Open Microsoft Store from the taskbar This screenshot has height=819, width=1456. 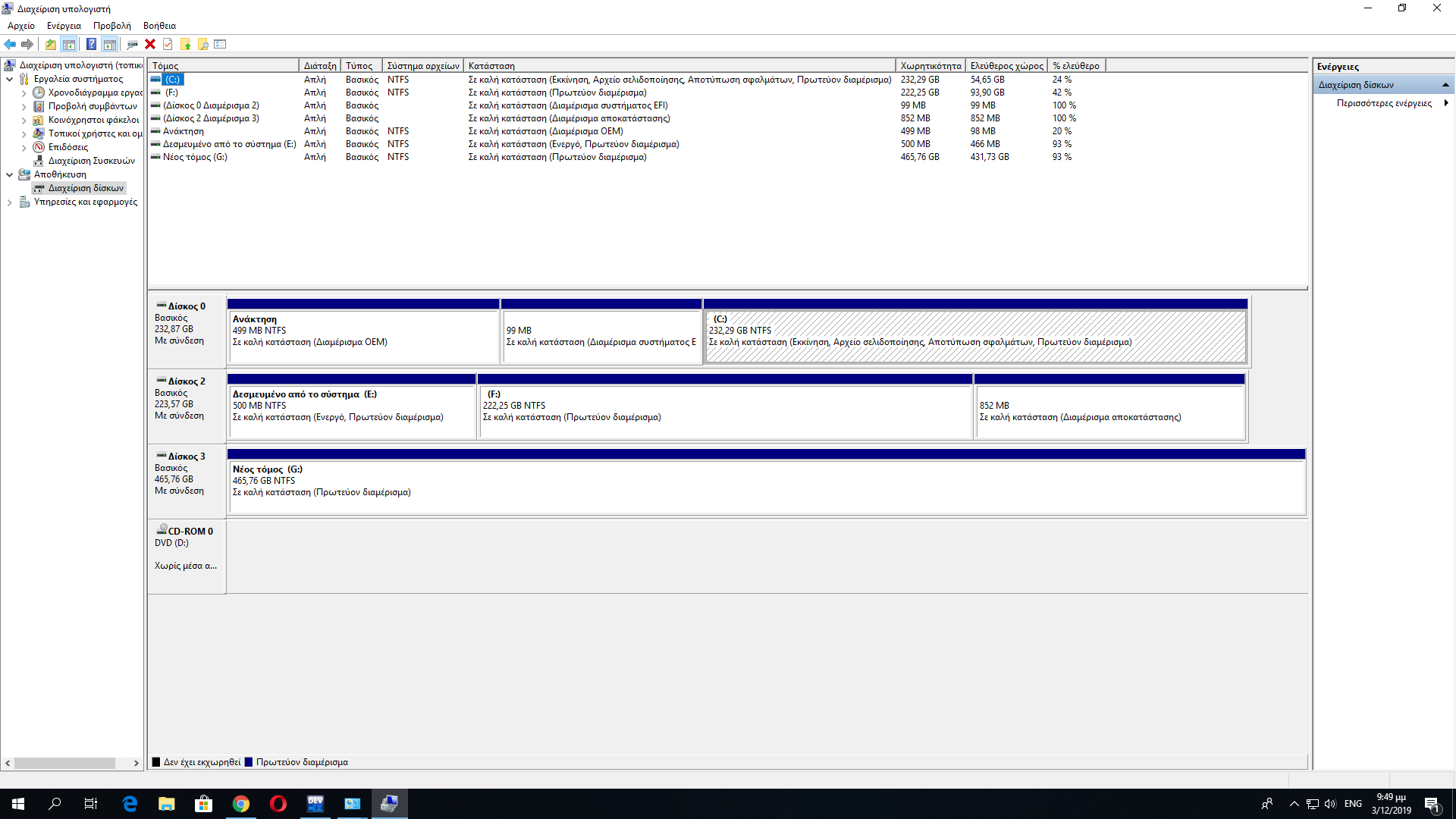pyautogui.click(x=204, y=804)
